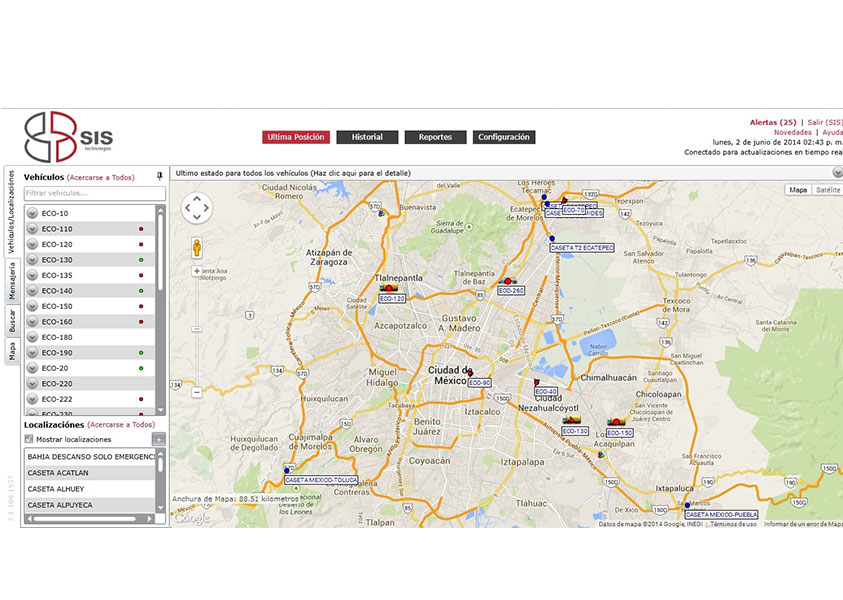Image resolution: width=843 pixels, height=600 pixels.
Task: Focus the Filtrar vehículos input field
Action: [95, 193]
